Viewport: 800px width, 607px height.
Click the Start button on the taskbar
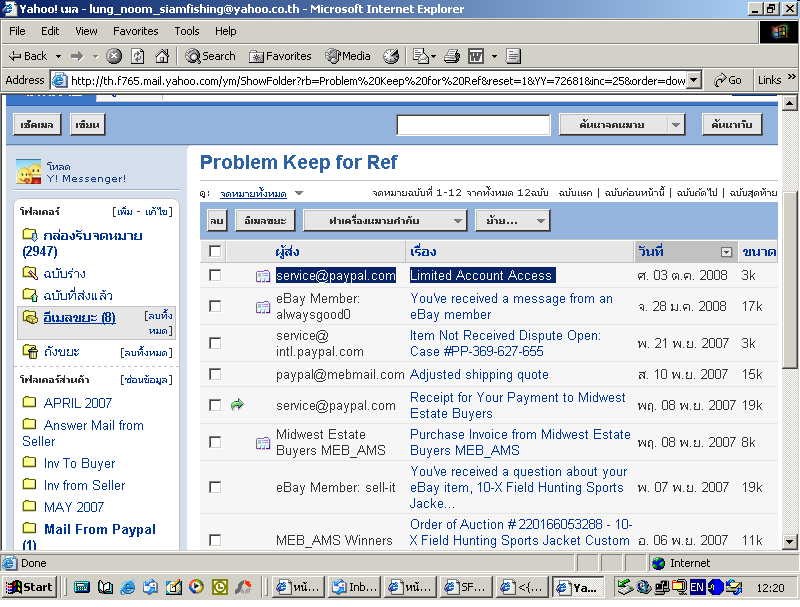coord(29,587)
